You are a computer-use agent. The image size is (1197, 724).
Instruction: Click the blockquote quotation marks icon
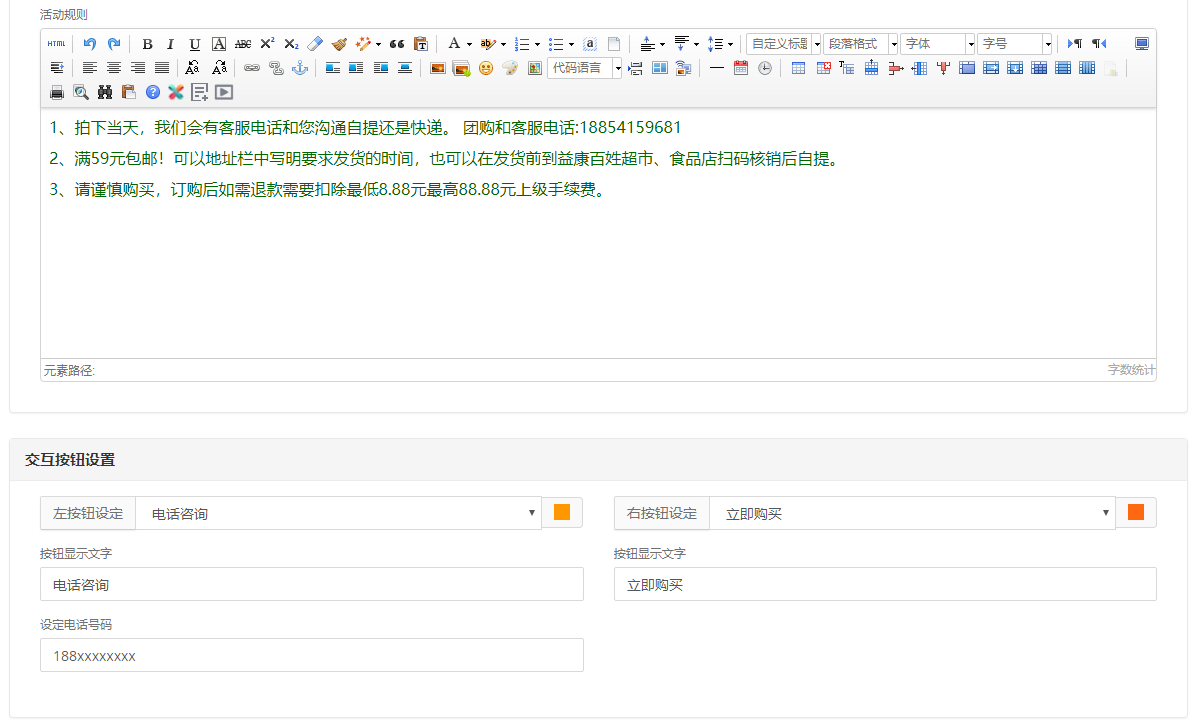pos(396,44)
